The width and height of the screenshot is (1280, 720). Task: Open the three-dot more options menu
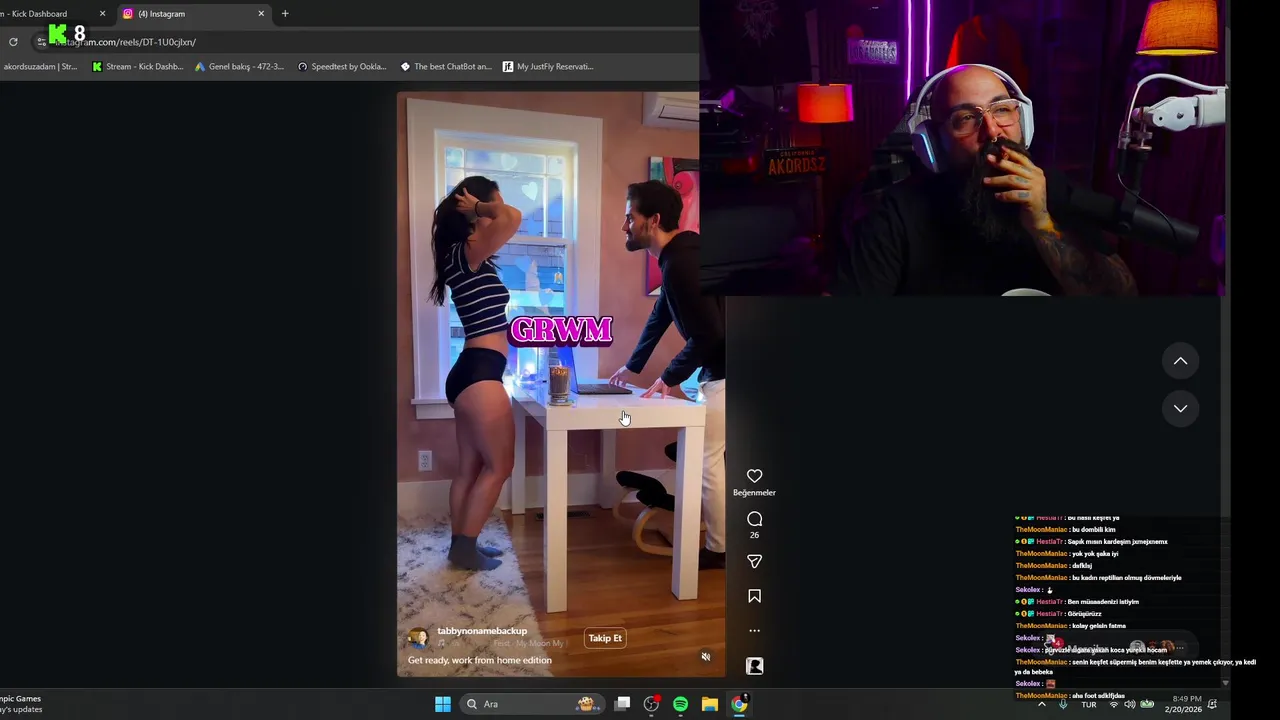pos(754,631)
